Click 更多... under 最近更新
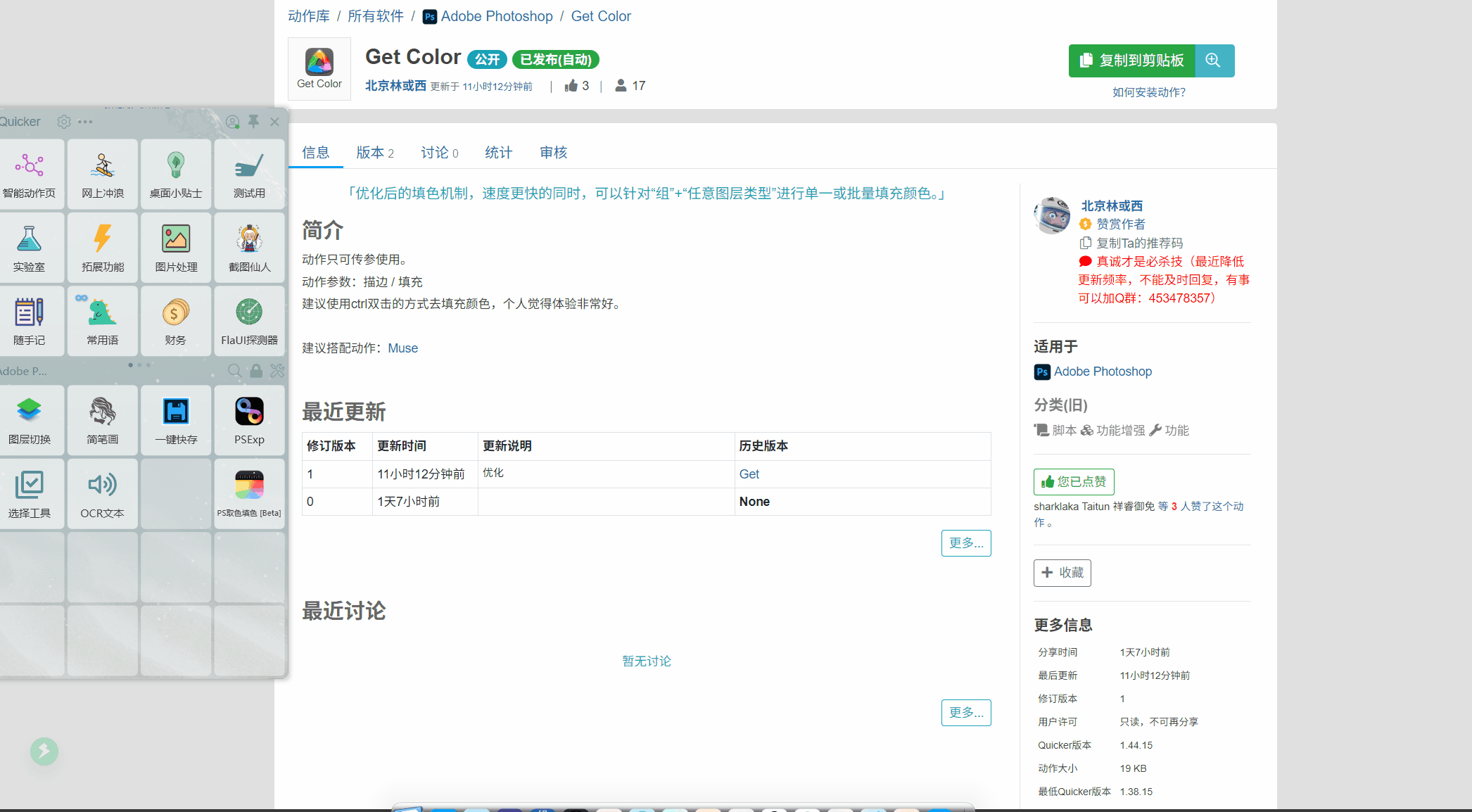 [966, 543]
